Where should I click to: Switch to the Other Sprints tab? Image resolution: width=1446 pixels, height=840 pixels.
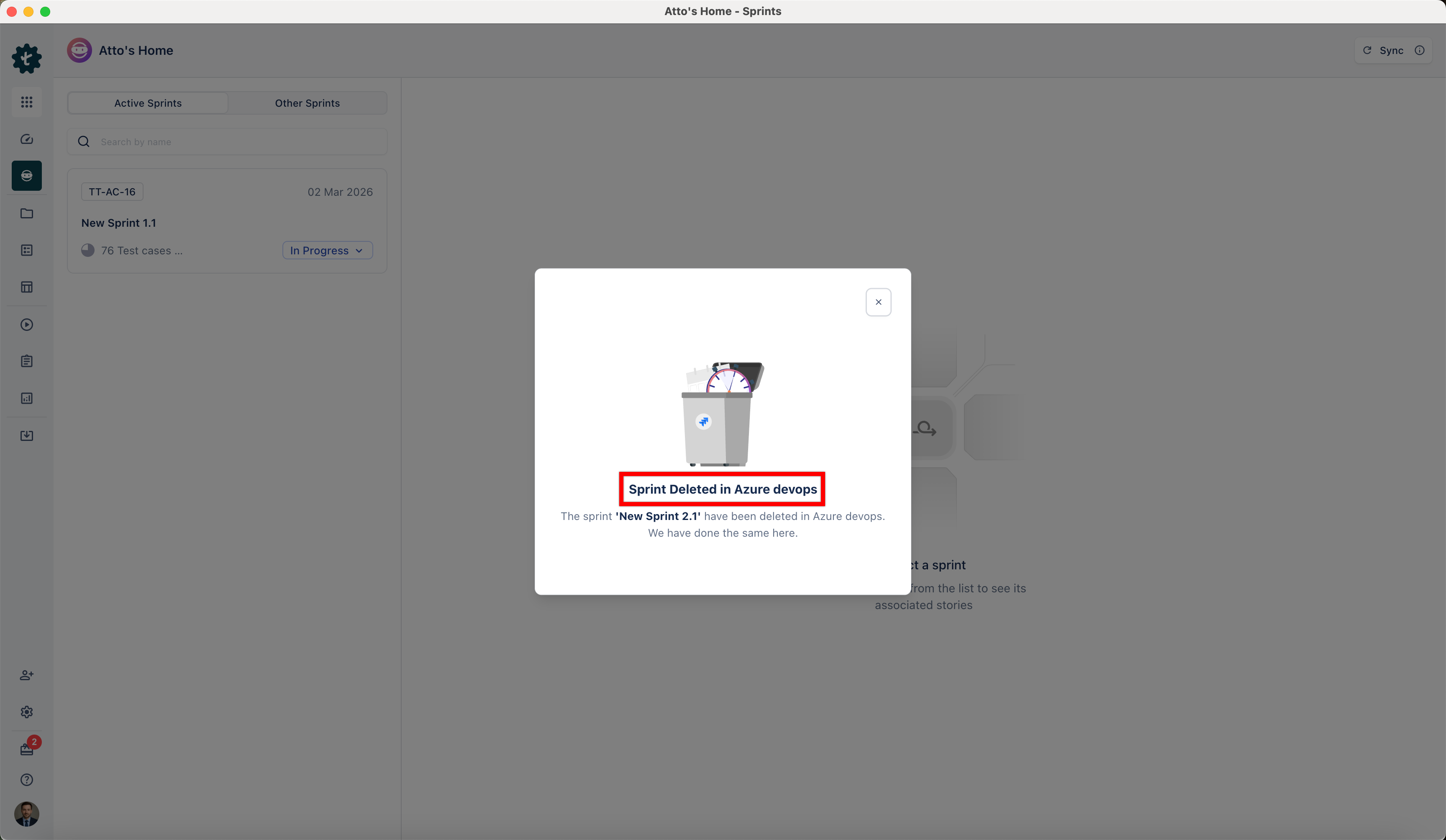point(307,103)
